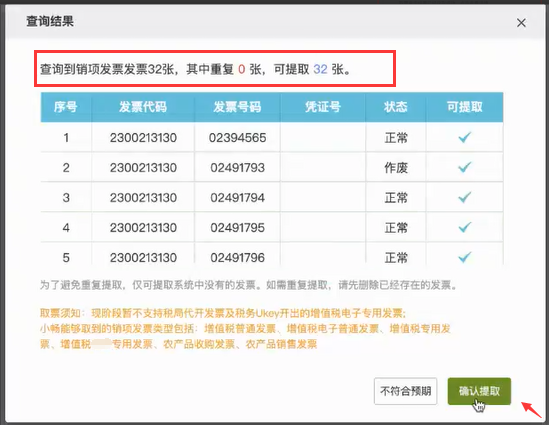Click checkmark icon for invoice 02491796
Viewport: 549px width, 425px height.
[x=465, y=257]
